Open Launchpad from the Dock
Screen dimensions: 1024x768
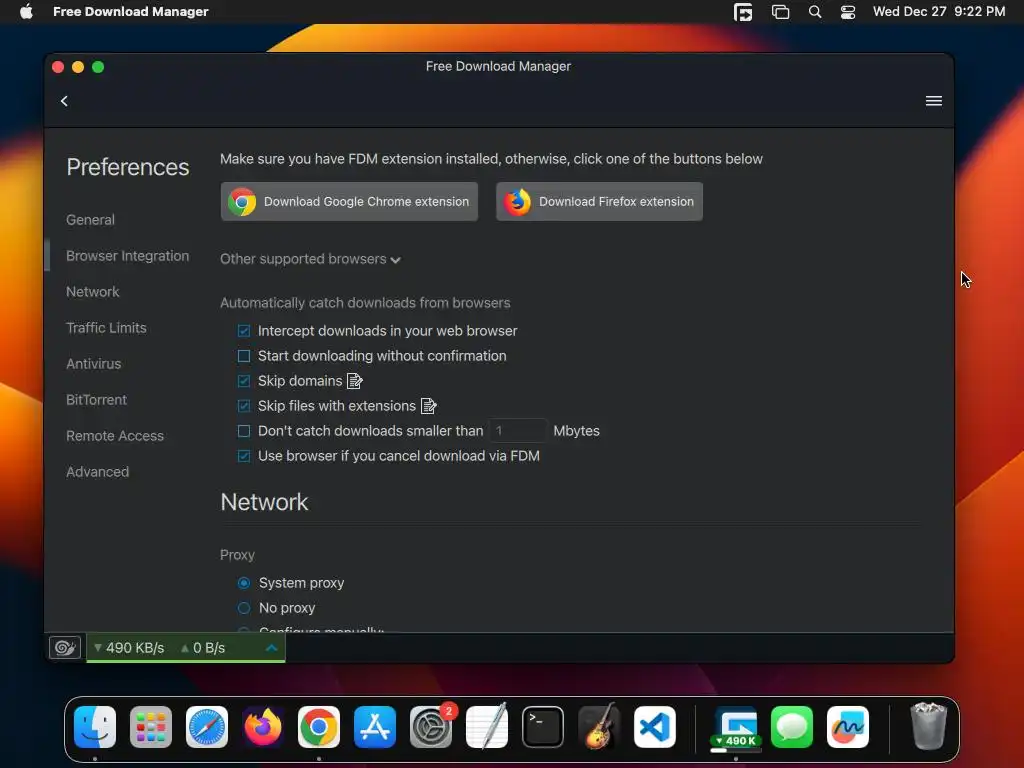pyautogui.click(x=151, y=727)
